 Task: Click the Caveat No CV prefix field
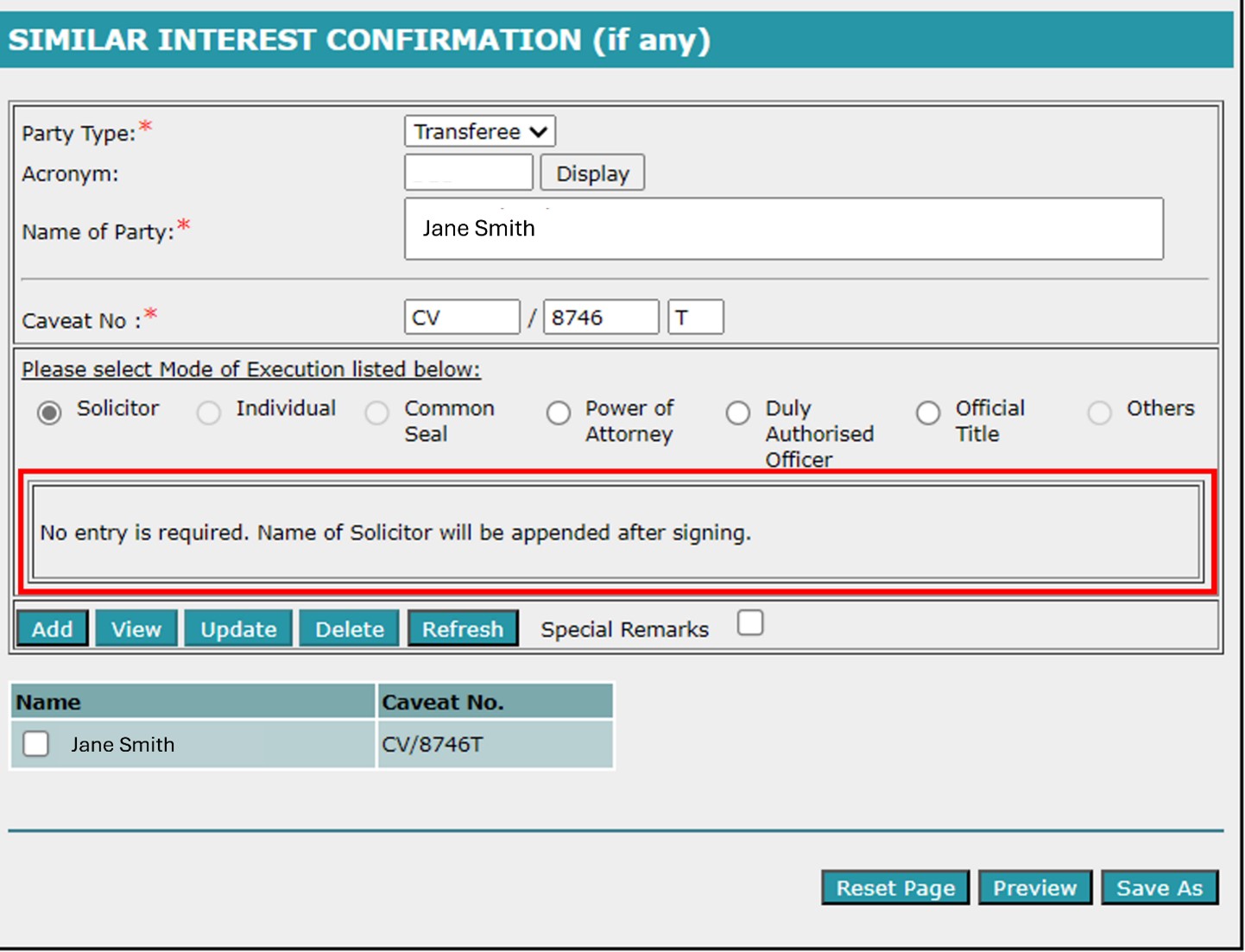tap(462, 318)
